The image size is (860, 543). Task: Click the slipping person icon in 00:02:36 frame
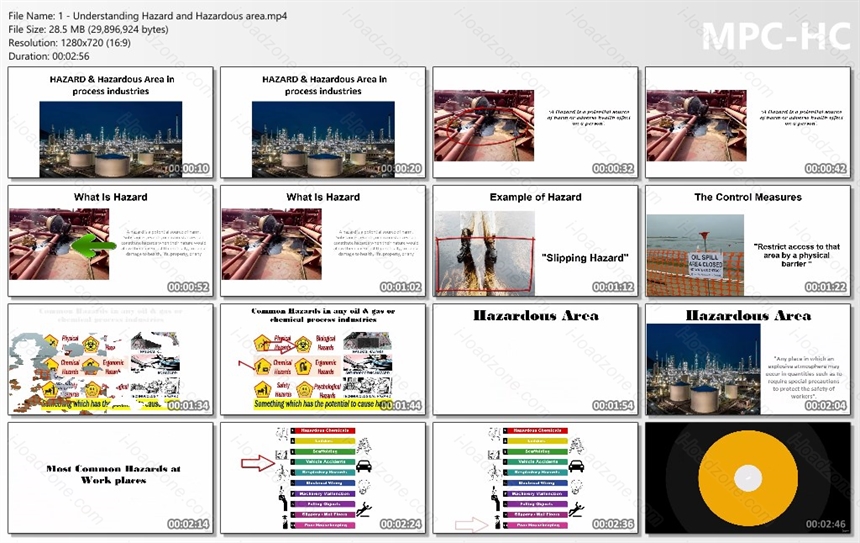click(576, 510)
